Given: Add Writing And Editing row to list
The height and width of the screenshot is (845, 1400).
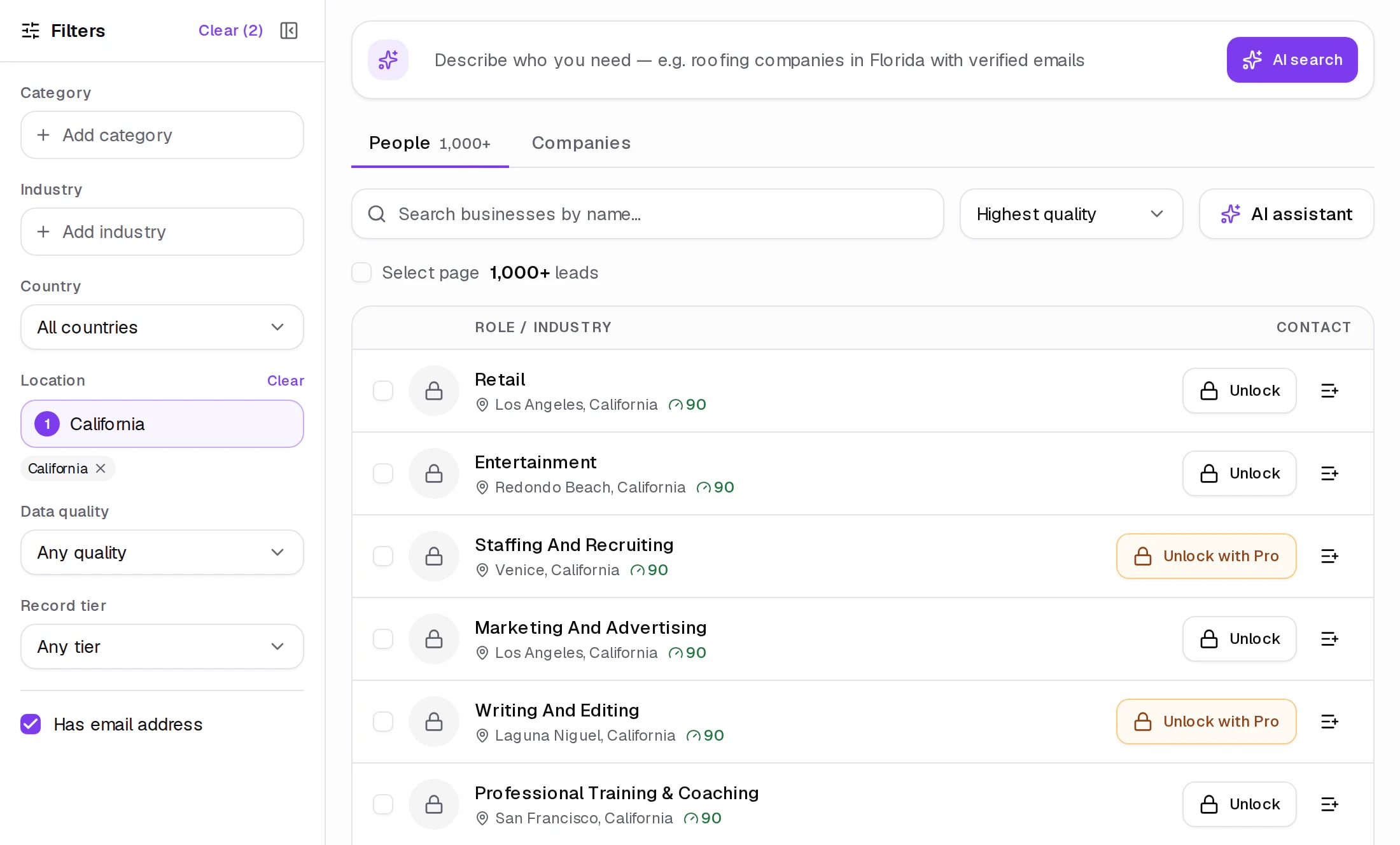Looking at the screenshot, I should pyautogui.click(x=1329, y=722).
